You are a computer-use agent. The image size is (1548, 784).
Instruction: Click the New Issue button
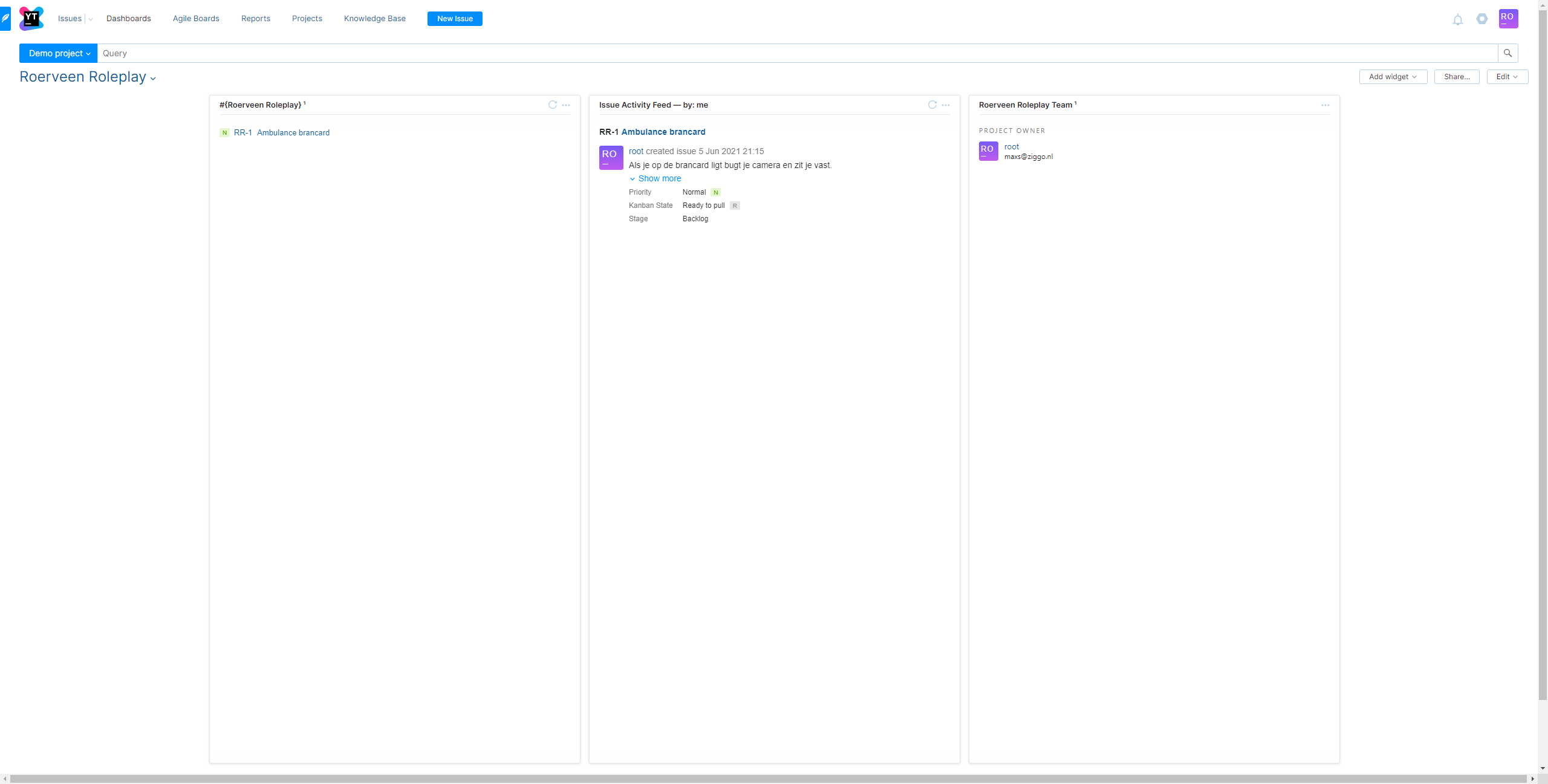tap(455, 19)
